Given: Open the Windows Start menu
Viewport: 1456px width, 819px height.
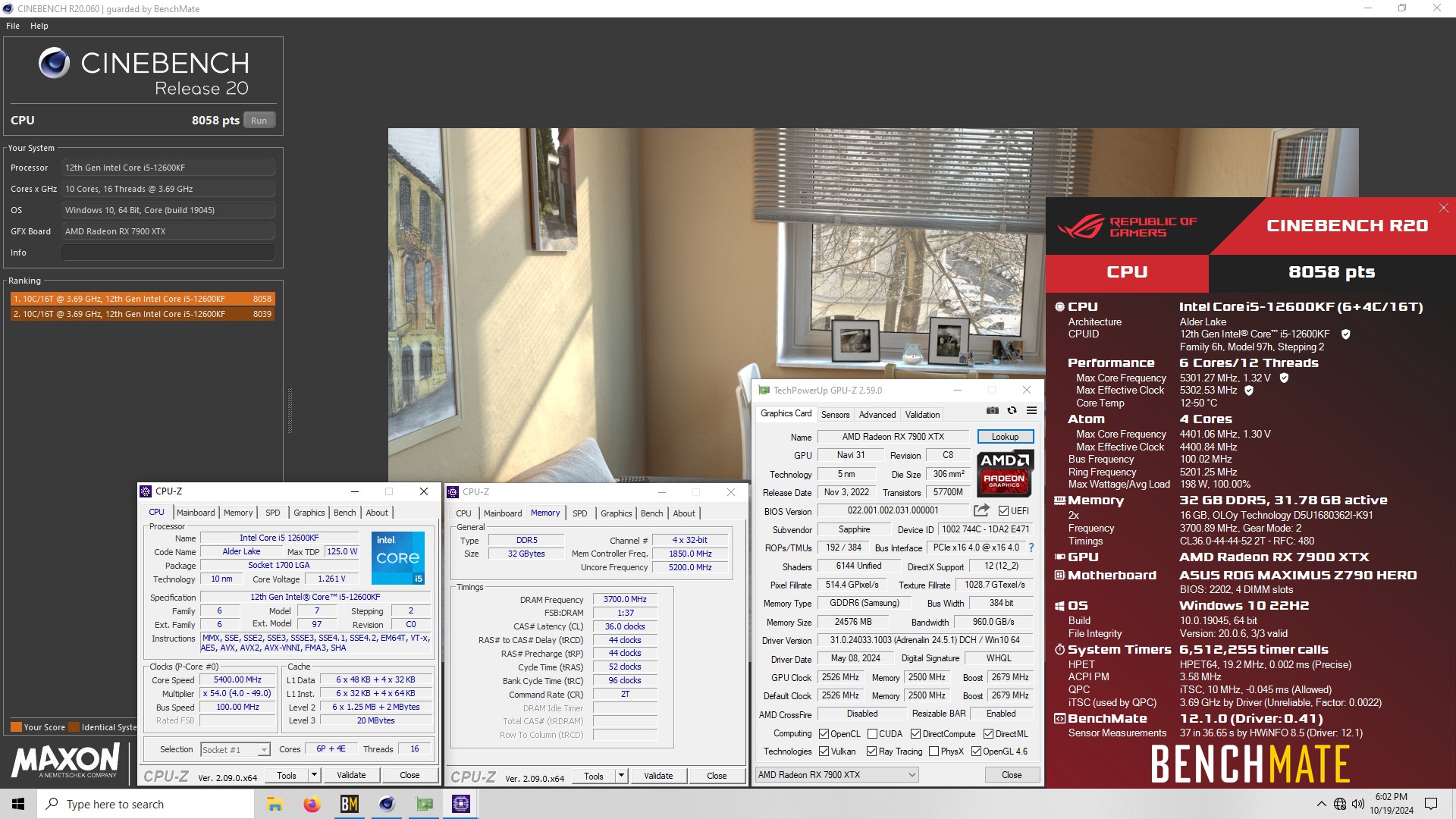Looking at the screenshot, I should (x=18, y=804).
